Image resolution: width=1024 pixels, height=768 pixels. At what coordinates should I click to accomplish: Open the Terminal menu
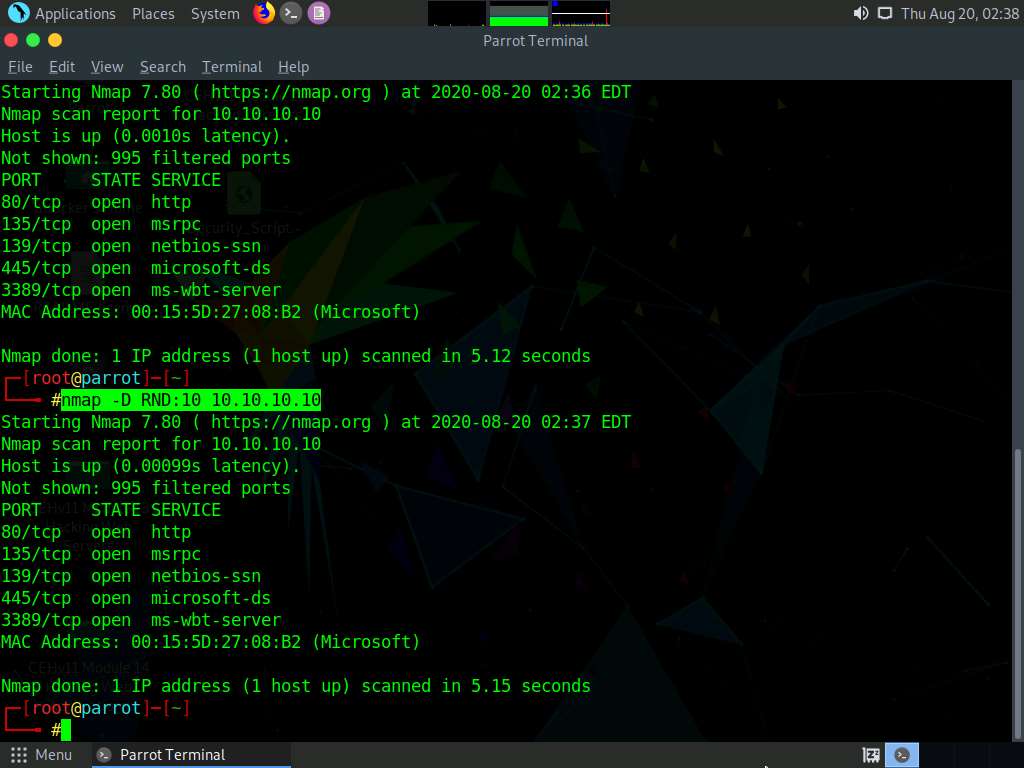(232, 67)
